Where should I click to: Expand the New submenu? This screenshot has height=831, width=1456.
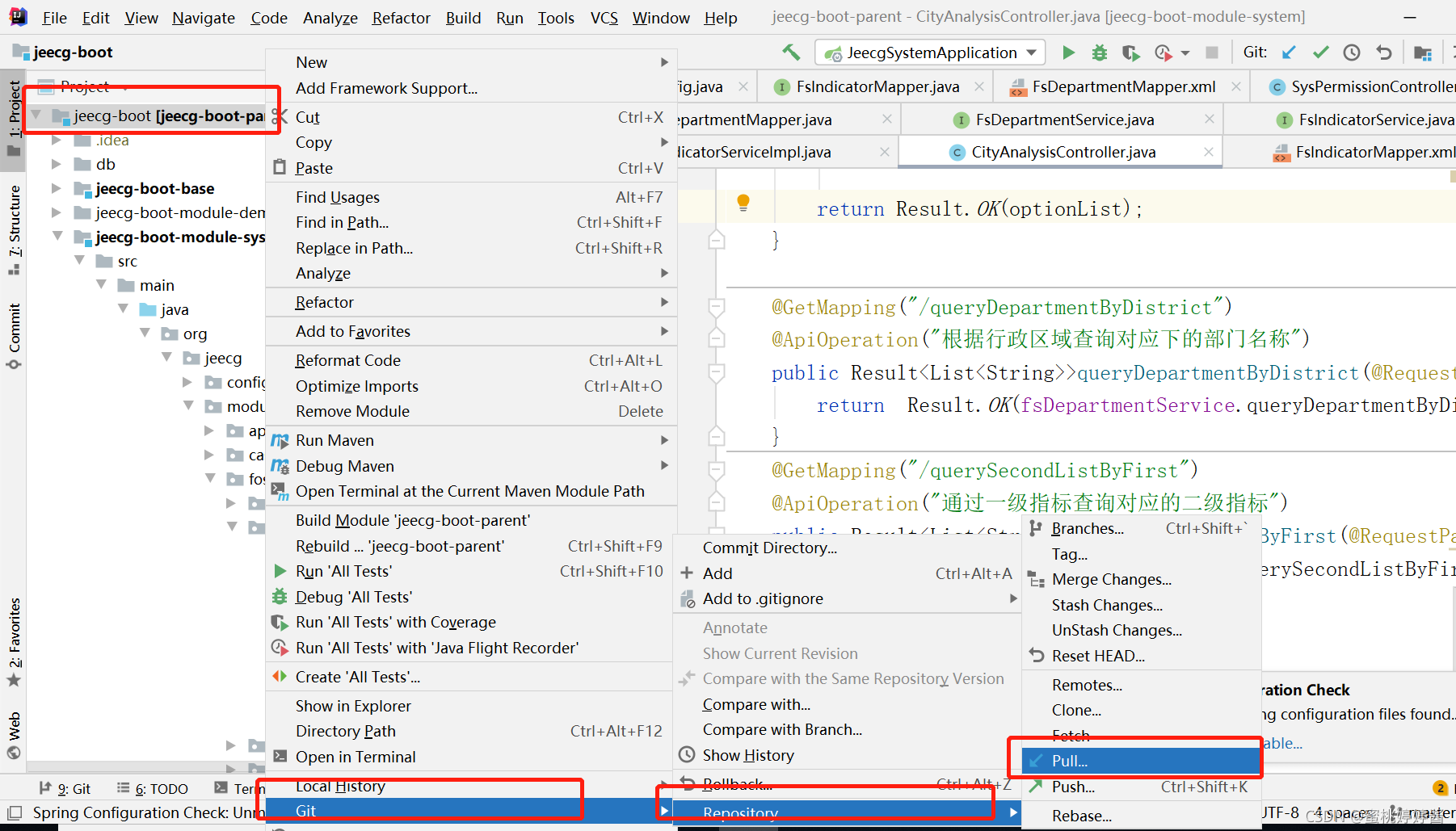[x=470, y=62]
